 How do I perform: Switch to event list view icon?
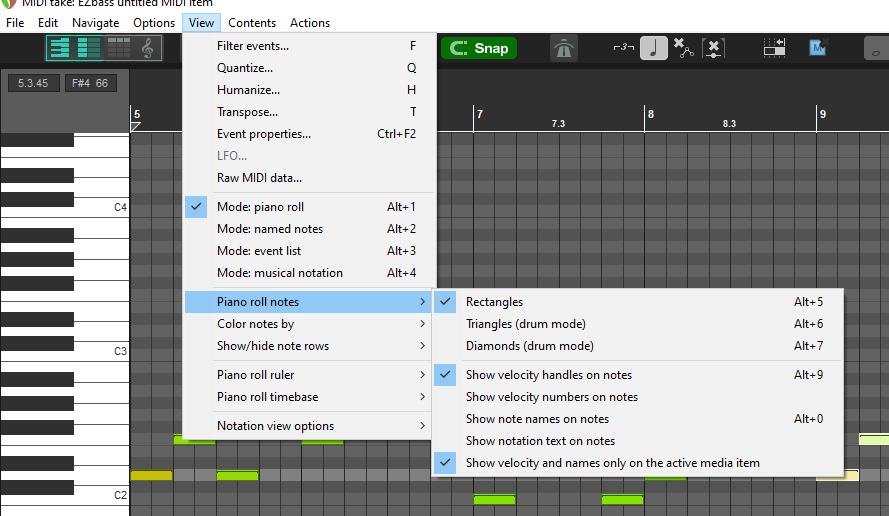[x=118, y=48]
